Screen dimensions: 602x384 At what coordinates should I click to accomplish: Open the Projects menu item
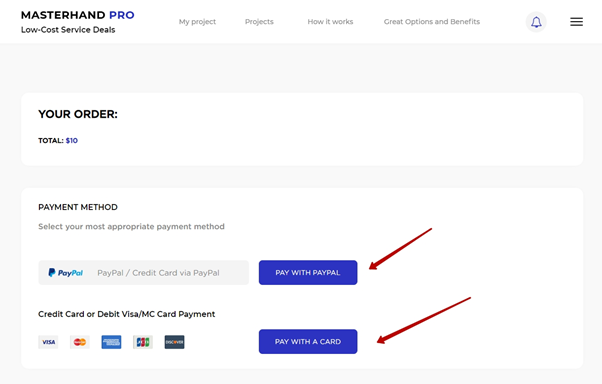[259, 22]
